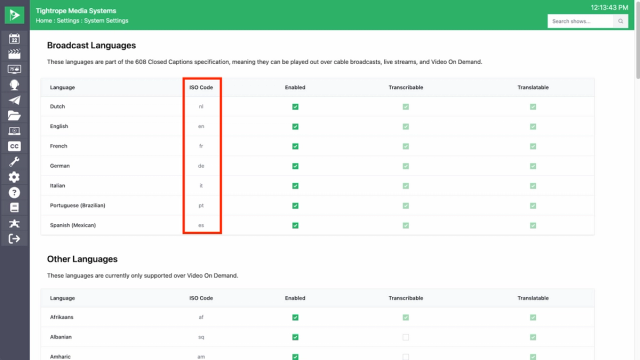Open the gear settings icon

point(14,177)
